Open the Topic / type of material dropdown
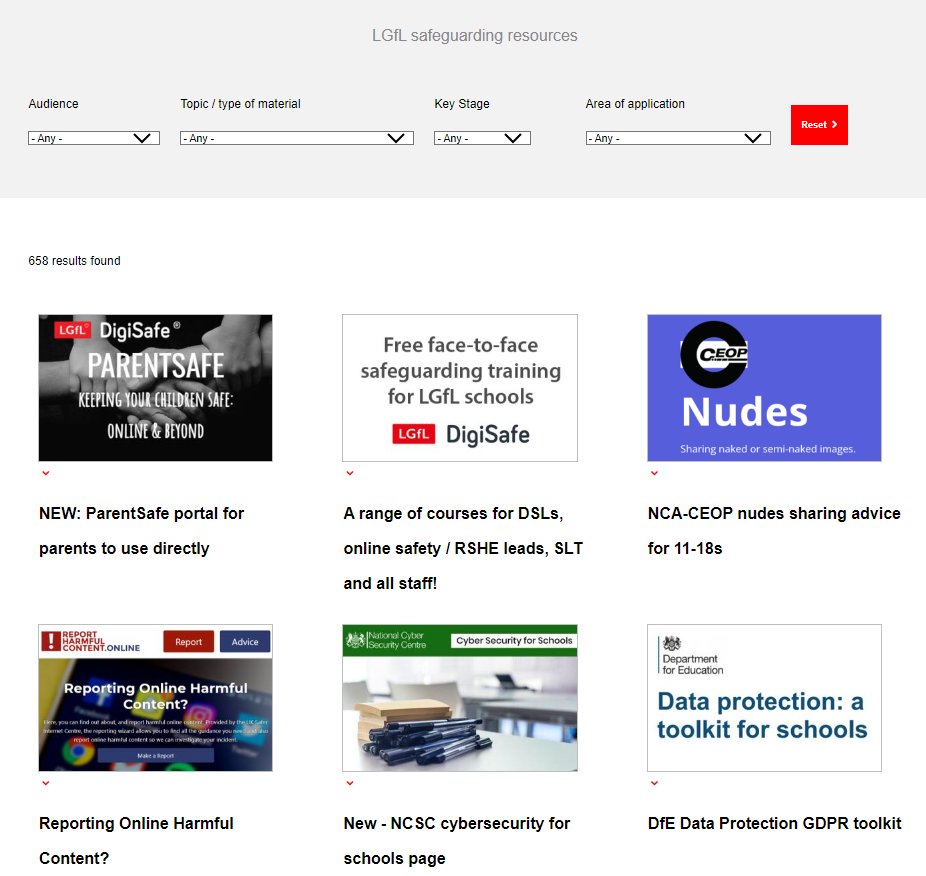926x876 pixels. click(x=296, y=138)
